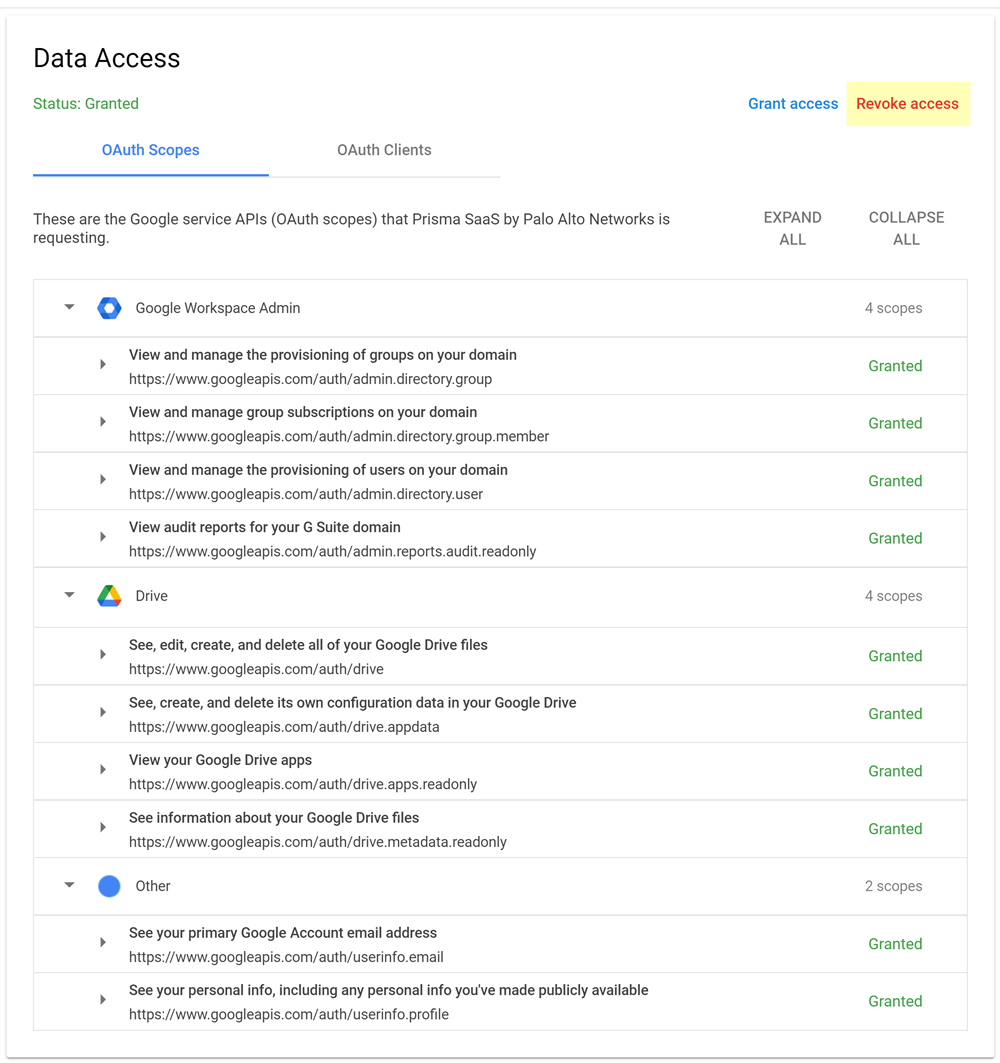Screen dimensions: 1000x1063
Task: Click the Grant access link
Action: click(x=793, y=104)
